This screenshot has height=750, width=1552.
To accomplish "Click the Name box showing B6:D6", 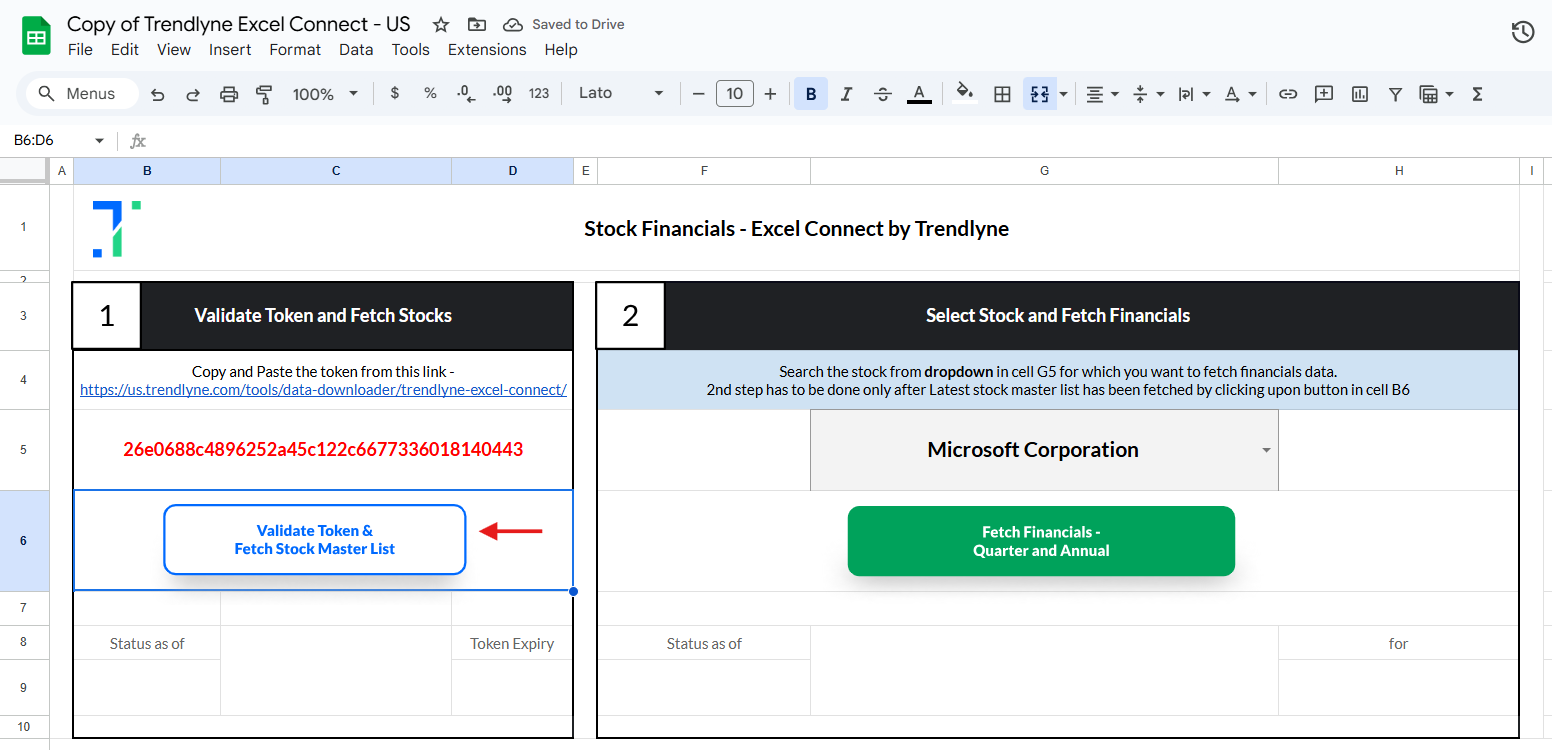I will 47,141.
